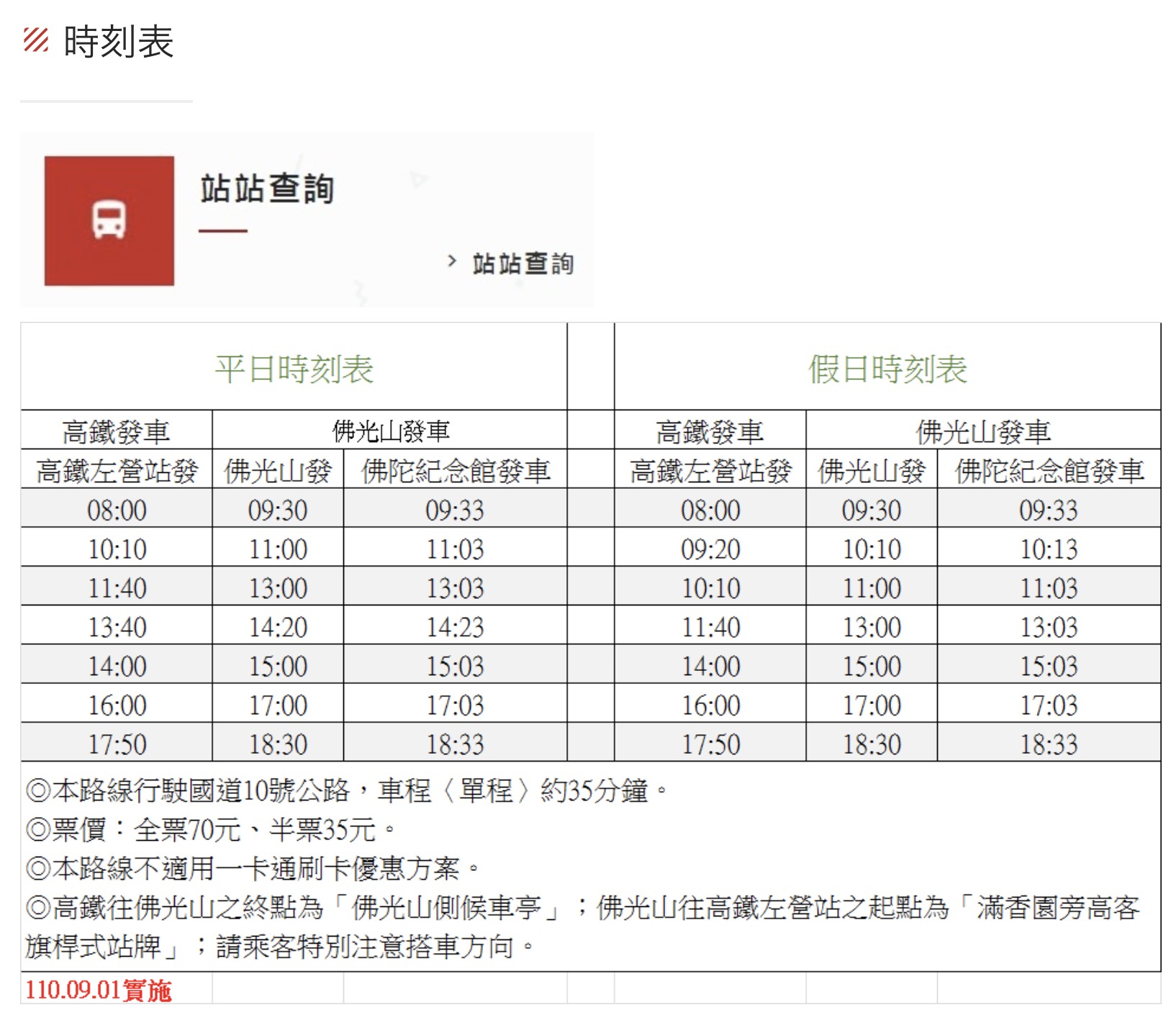Screen dimensions: 1176x1015
Task: Select the 13:40 weekday departure cell
Action: pyautogui.click(x=117, y=627)
